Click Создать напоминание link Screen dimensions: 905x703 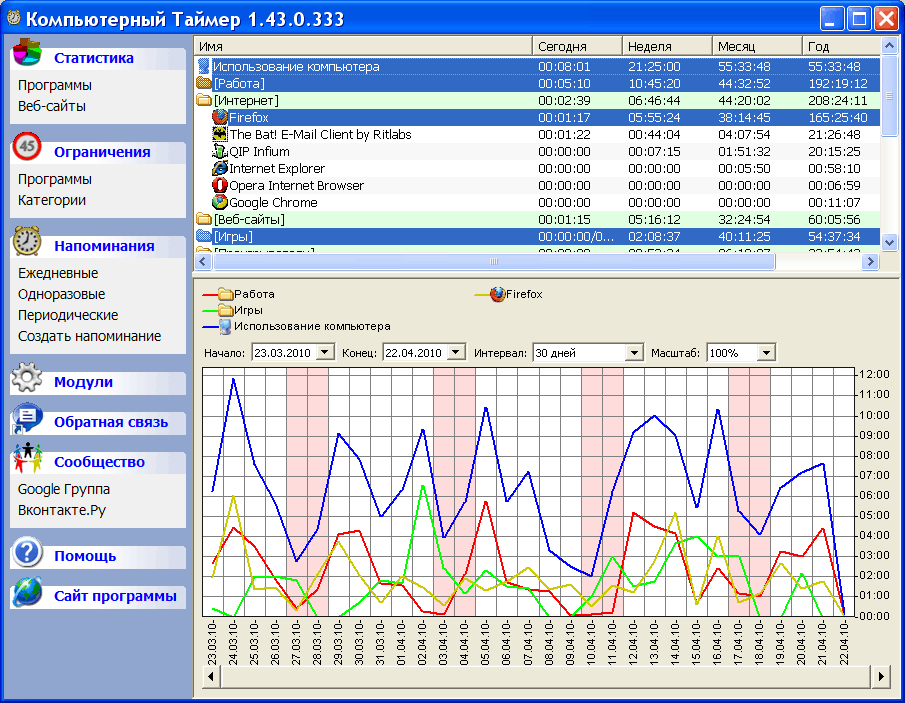click(89, 336)
